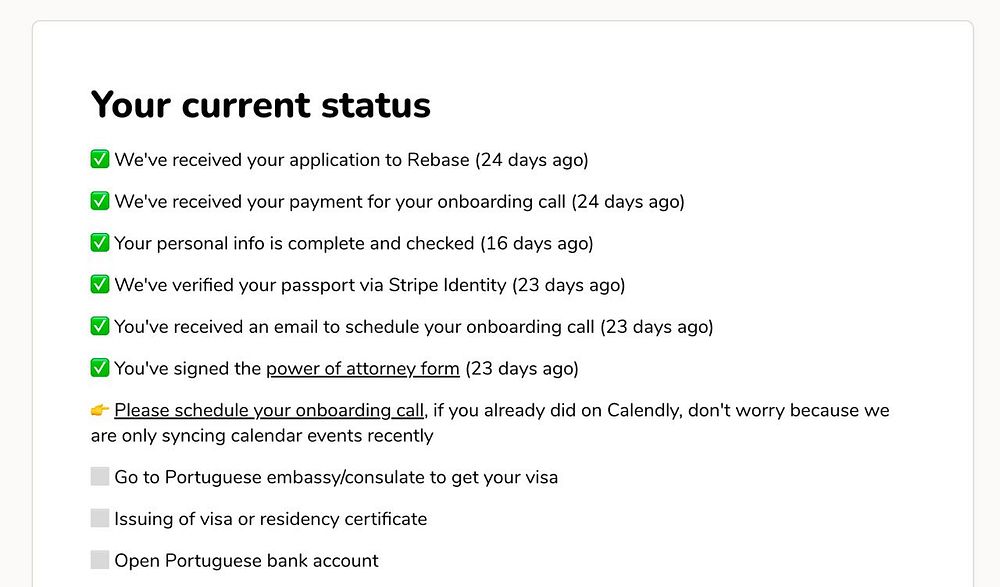1000x587 pixels.
Task: Click green checkmark beside personal info complete
Action: (x=100, y=243)
